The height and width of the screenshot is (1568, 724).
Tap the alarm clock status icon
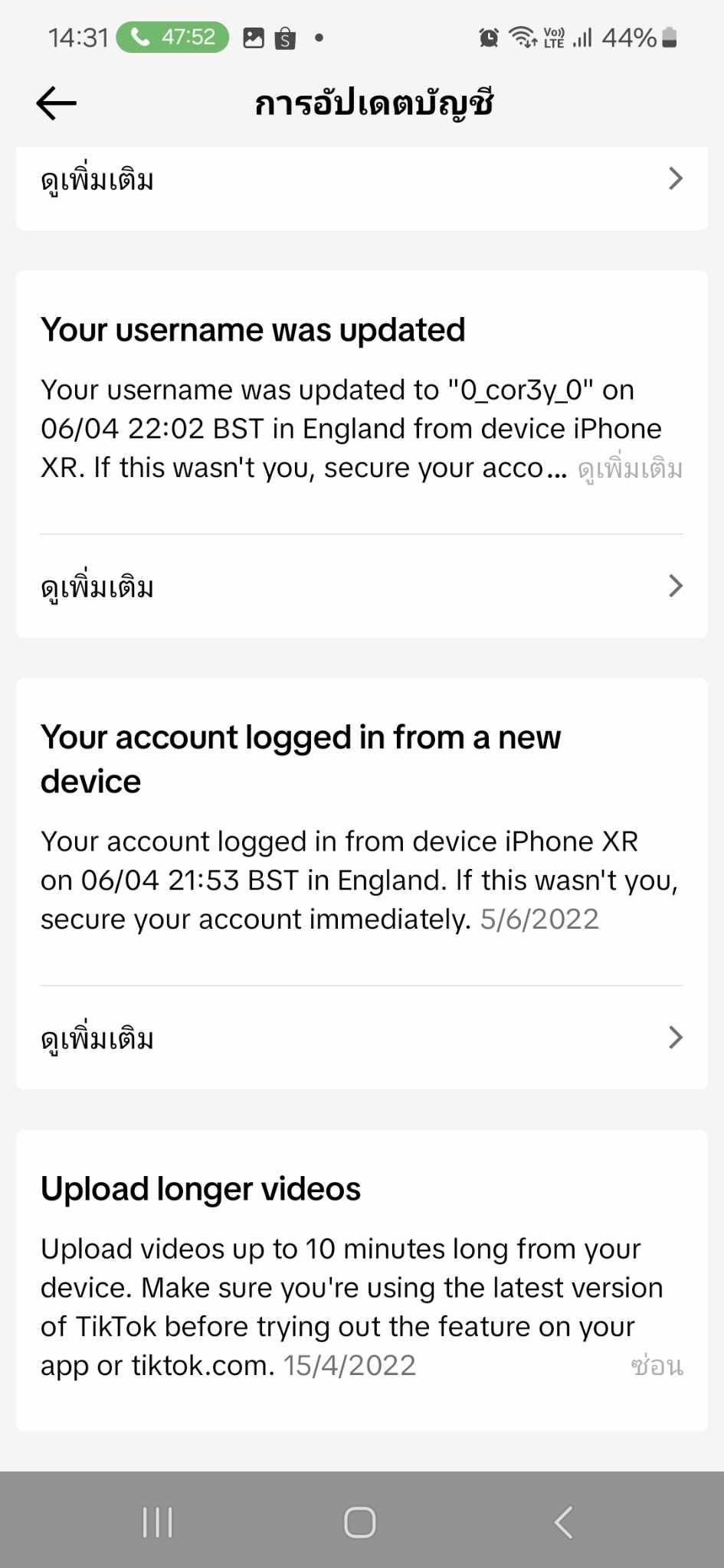pos(488,37)
